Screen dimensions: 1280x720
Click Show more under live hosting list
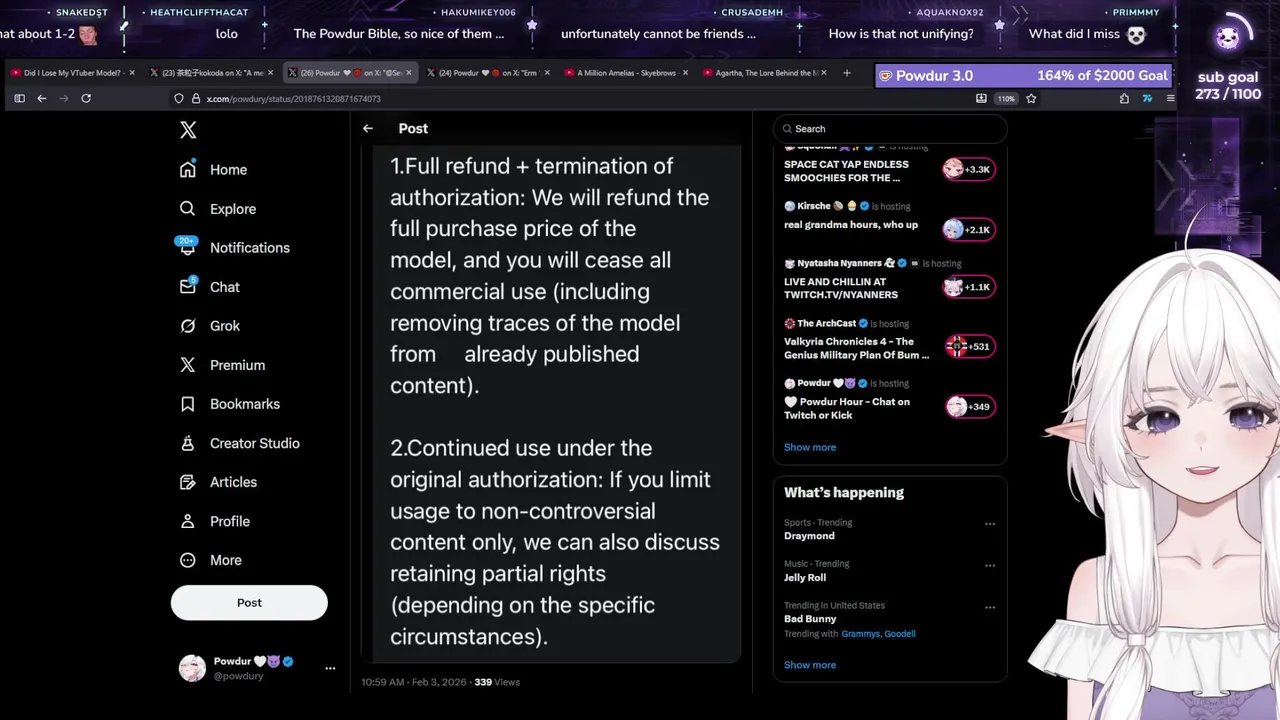pos(810,447)
